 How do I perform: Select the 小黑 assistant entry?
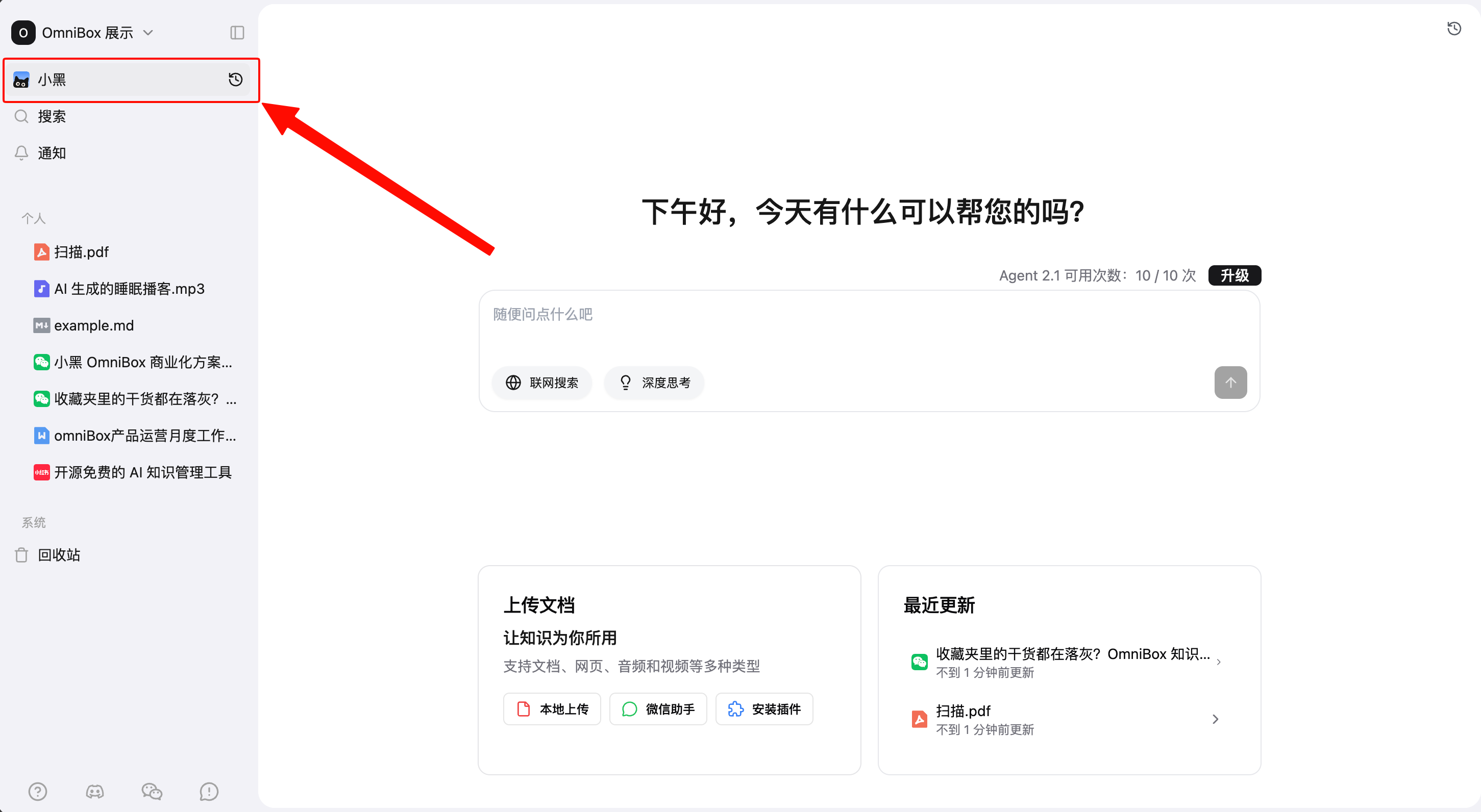(129, 79)
